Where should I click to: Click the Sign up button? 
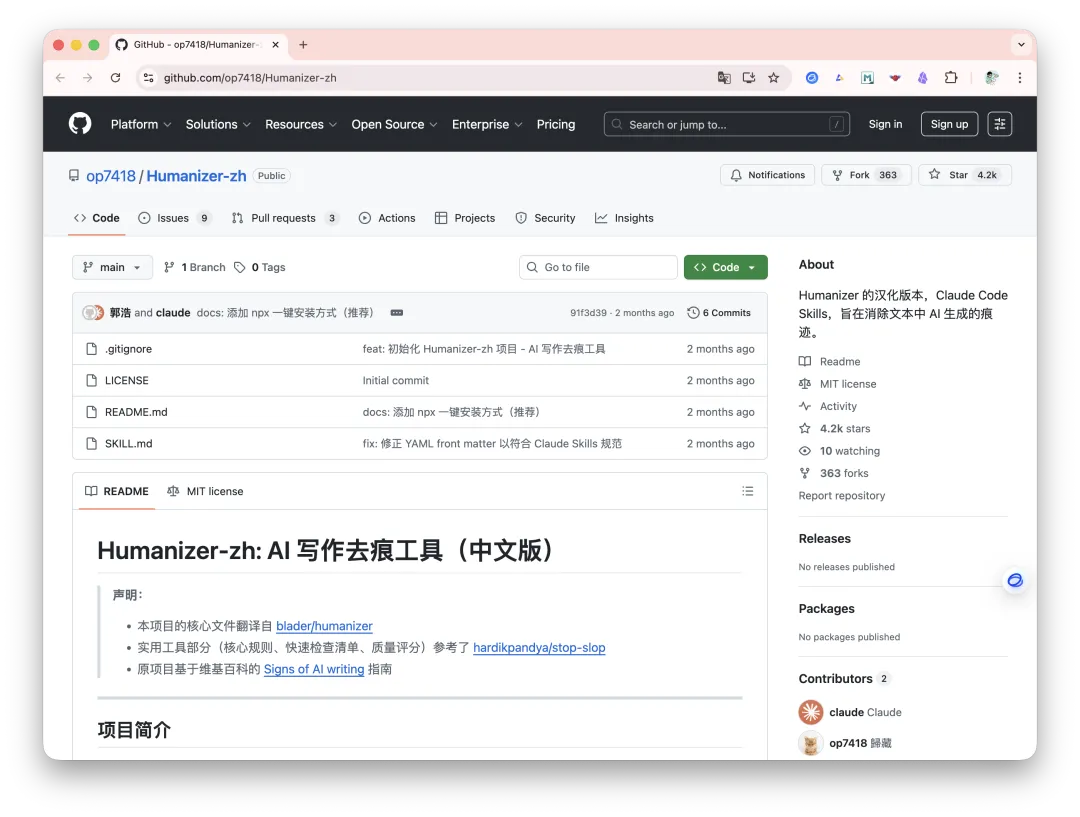[x=949, y=124]
